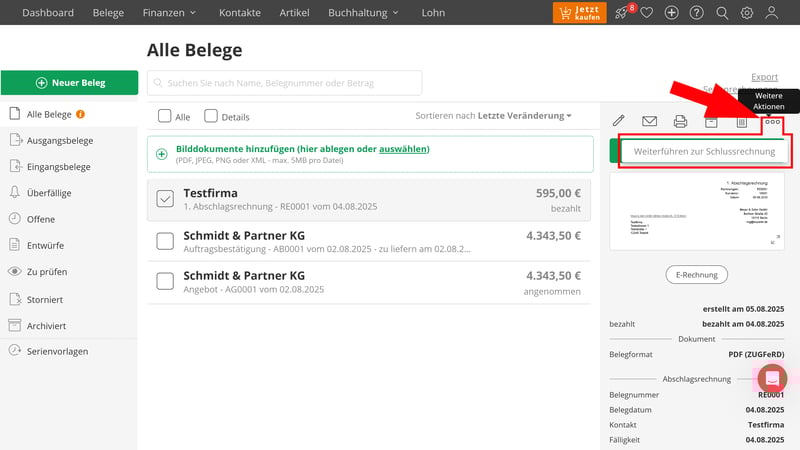Image resolution: width=800 pixels, height=450 pixels.
Task: Click the user profile icon
Action: coord(772,13)
